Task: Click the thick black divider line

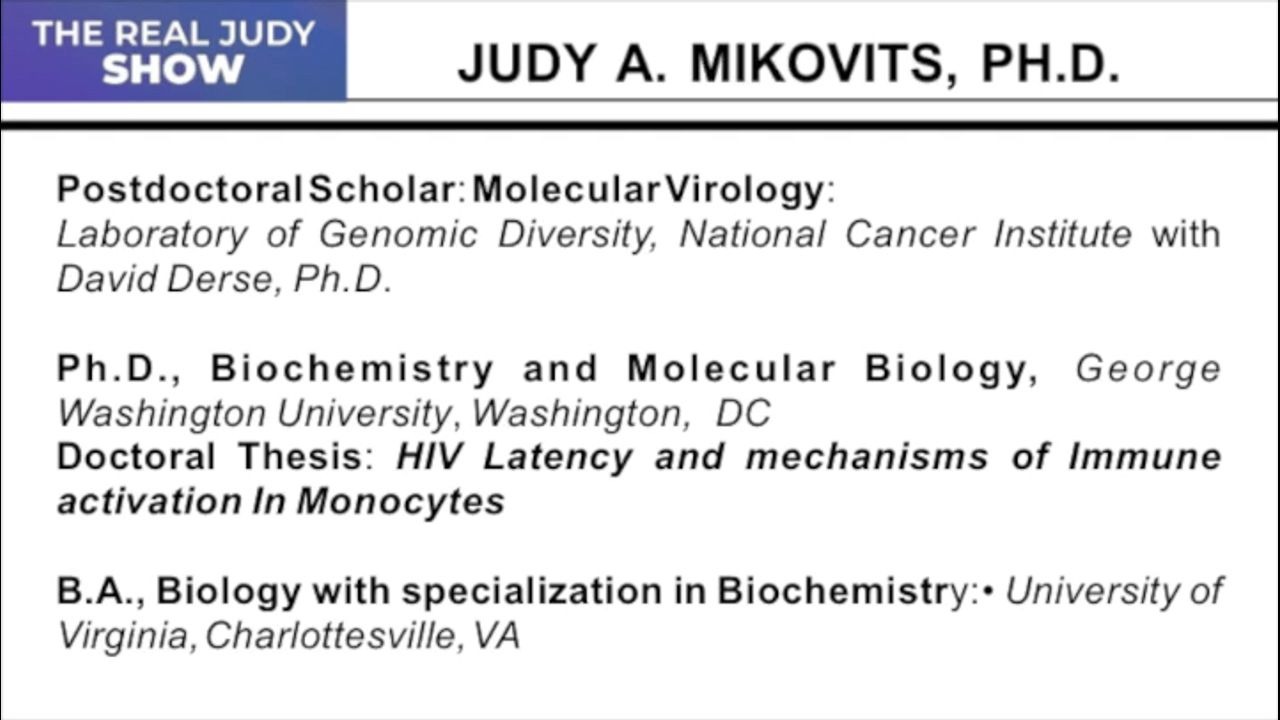Action: click(x=640, y=126)
